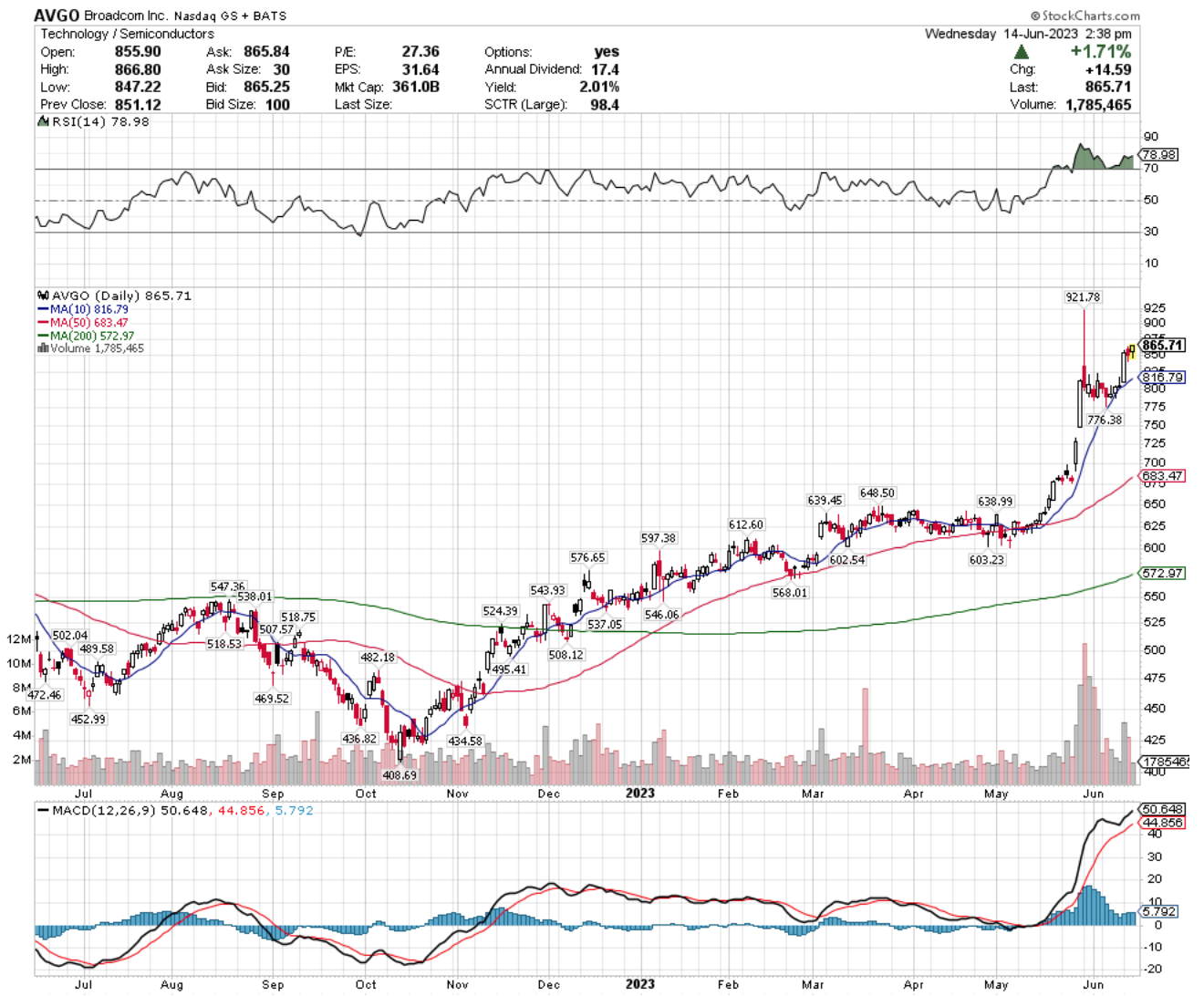Click the Bid Size value 100
1204x996 pixels.
[x=277, y=104]
